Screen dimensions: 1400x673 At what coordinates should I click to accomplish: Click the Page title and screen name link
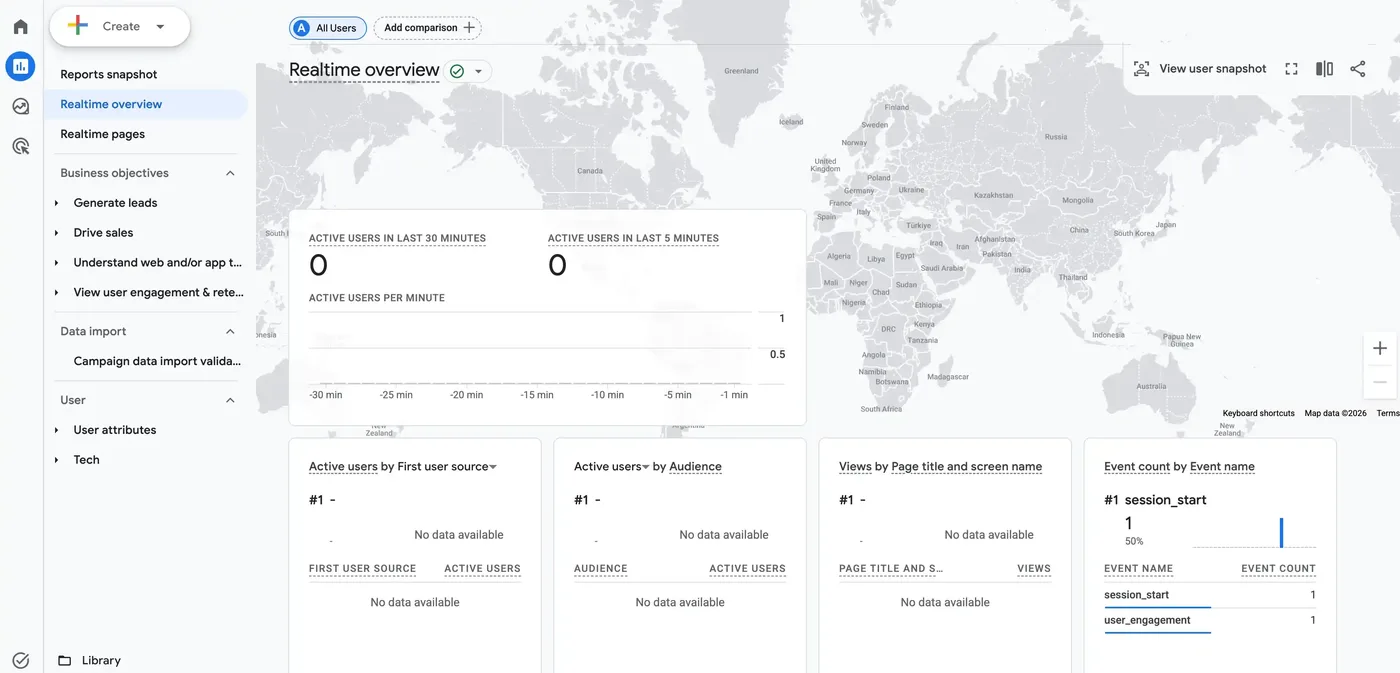(966, 467)
